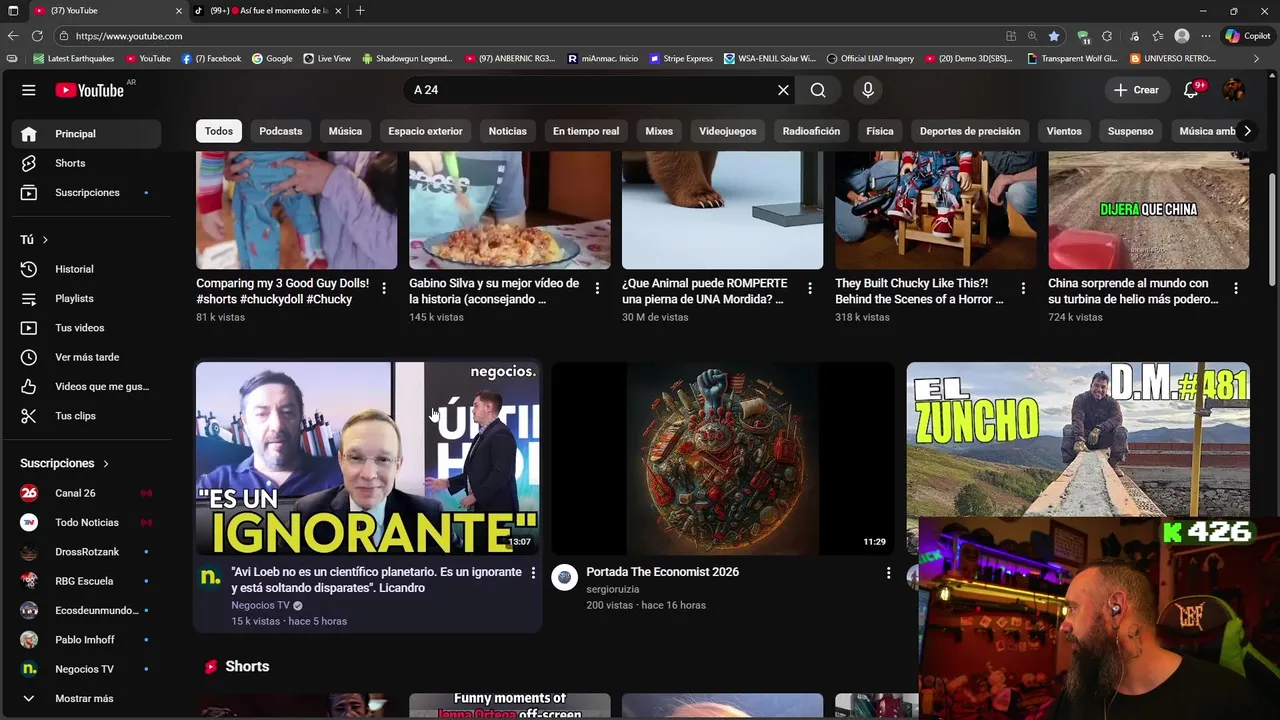Open Suscripciones in sidebar

[86, 192]
